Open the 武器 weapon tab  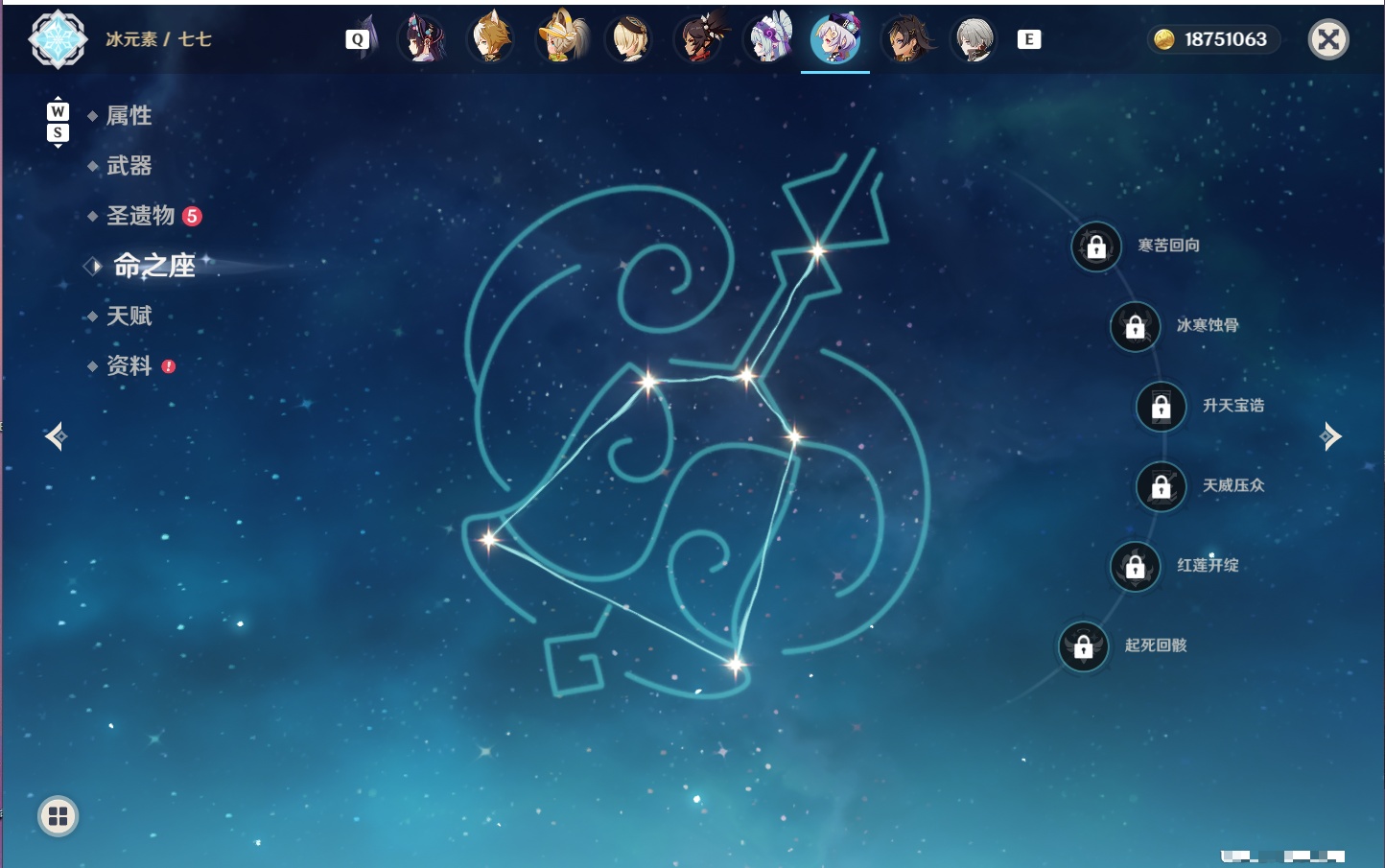pos(129,166)
